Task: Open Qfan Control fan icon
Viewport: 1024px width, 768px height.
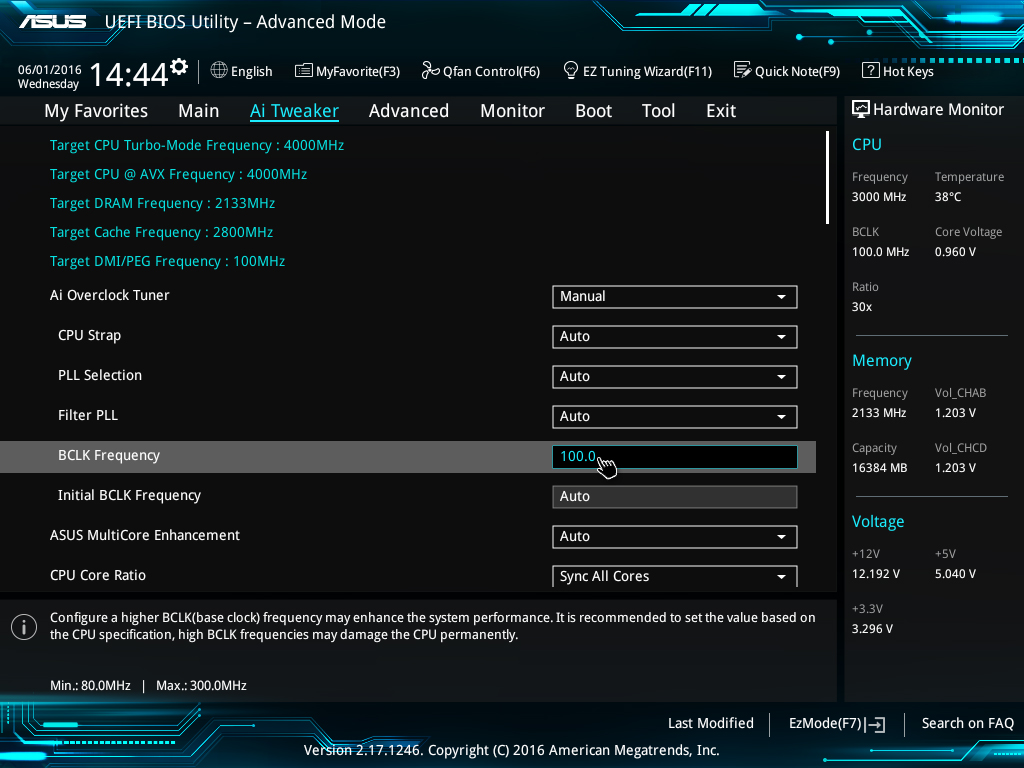Action: pyautogui.click(x=430, y=70)
